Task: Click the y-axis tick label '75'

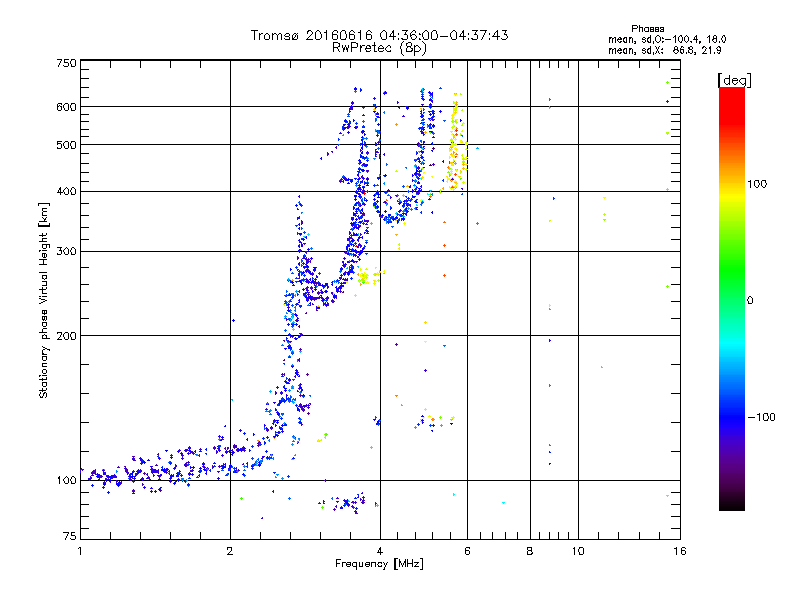Action: [70, 536]
